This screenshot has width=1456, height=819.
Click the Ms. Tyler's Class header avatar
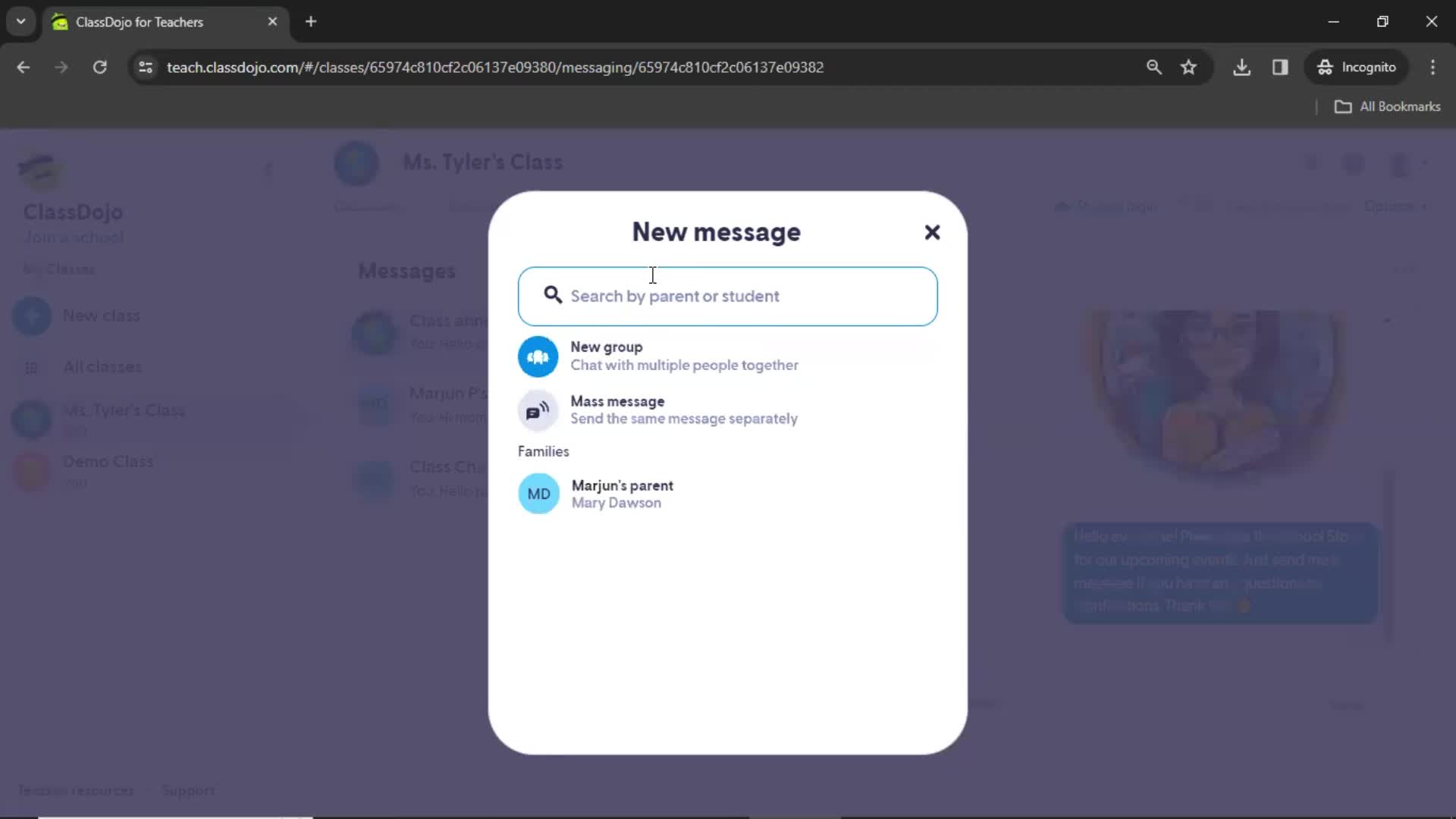tap(356, 163)
